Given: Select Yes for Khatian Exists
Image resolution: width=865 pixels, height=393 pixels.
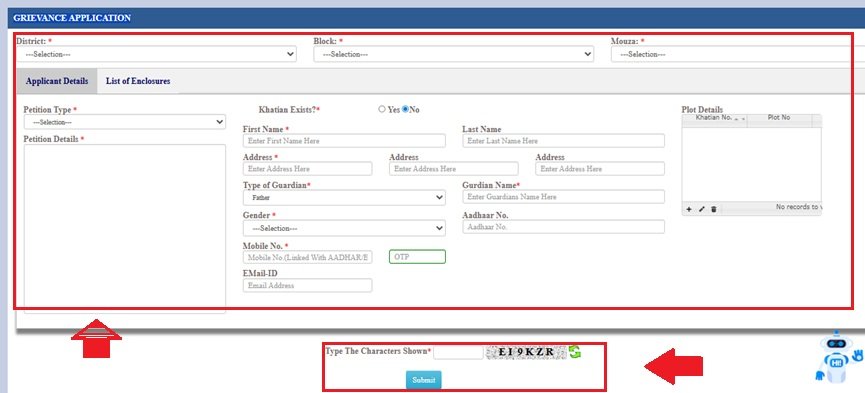Looking at the screenshot, I should [382, 109].
